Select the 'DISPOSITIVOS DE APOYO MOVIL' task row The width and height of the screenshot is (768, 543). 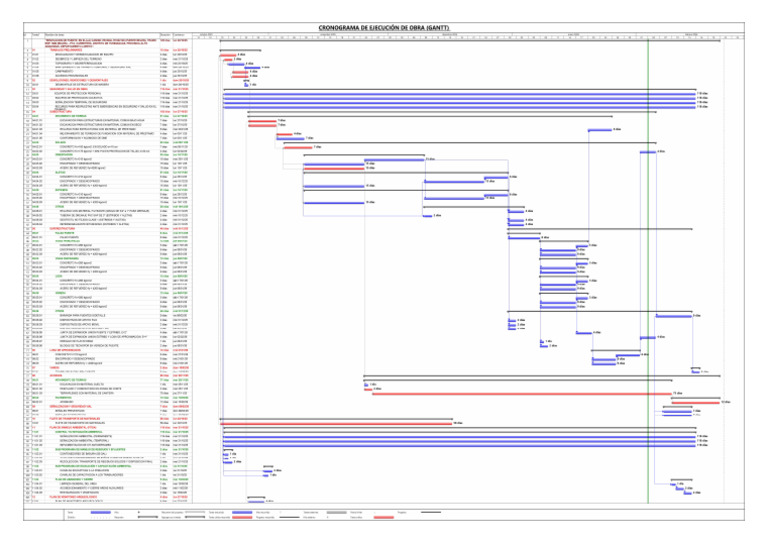click(108, 324)
